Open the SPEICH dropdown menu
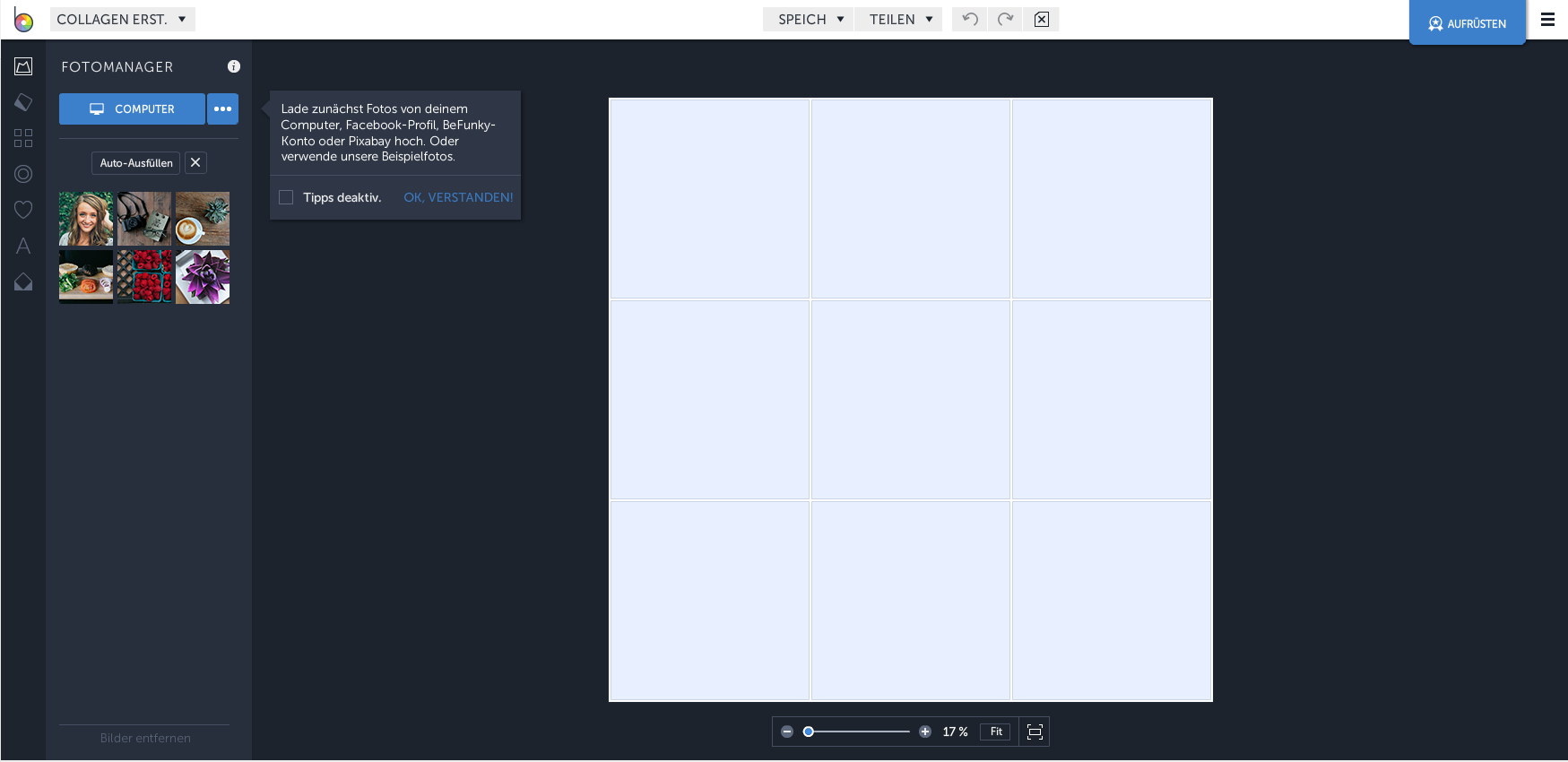The height and width of the screenshot is (762, 1568). click(x=809, y=19)
